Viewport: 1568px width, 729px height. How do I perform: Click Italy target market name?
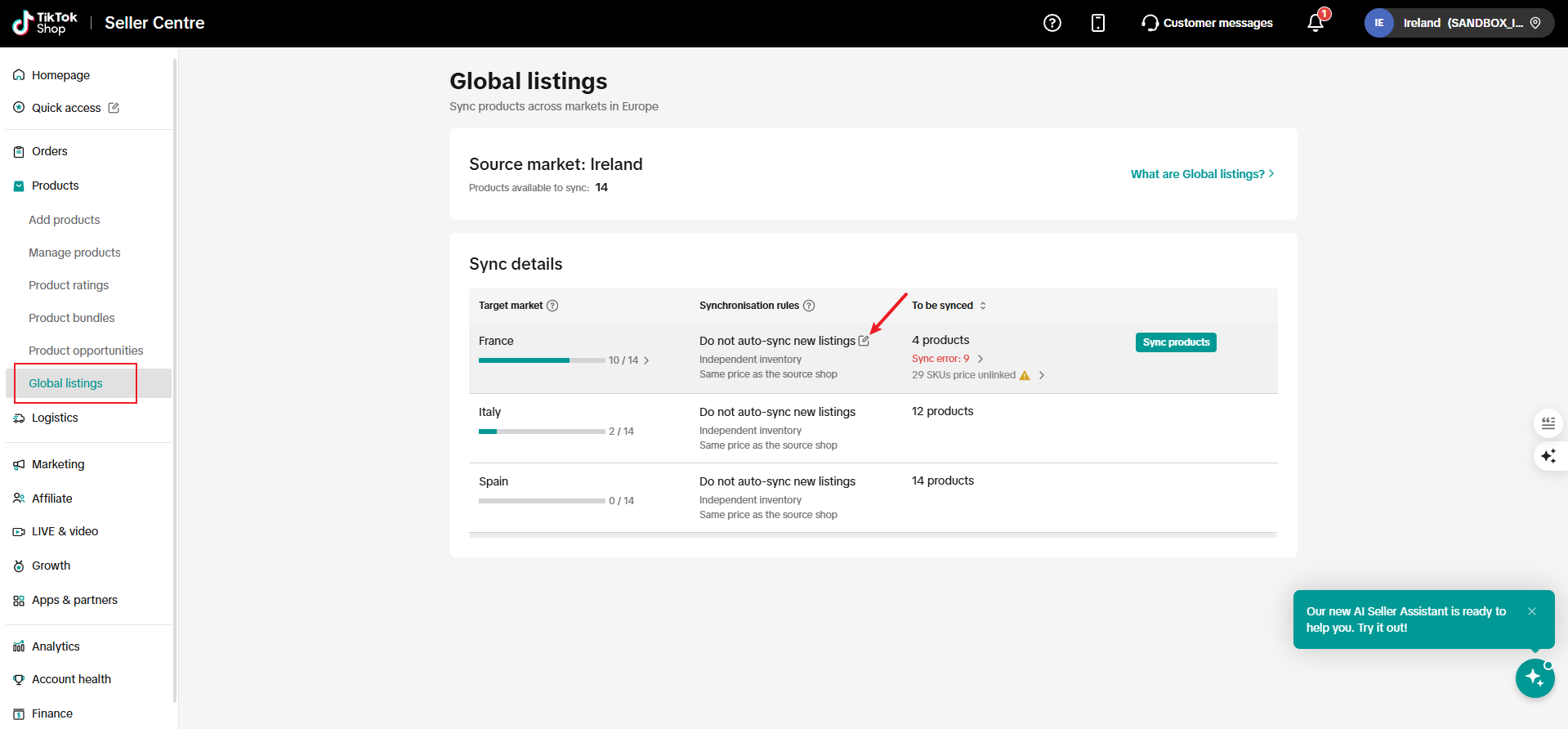[x=489, y=412]
